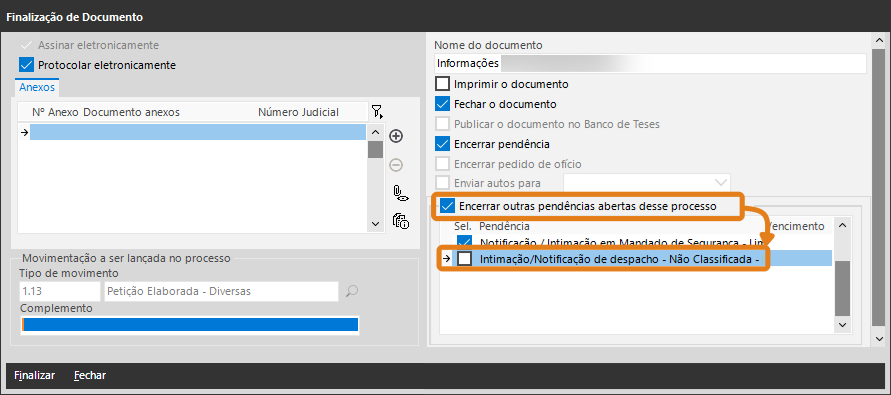Select the Intimação/Notificação de despacho checkbox
The image size is (891, 395).
tap(465, 259)
